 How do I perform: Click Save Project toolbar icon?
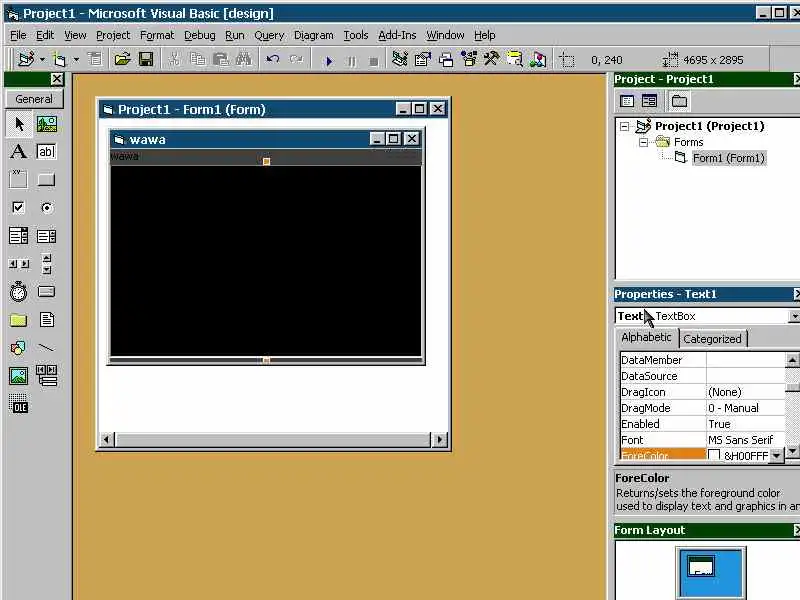pos(146,60)
